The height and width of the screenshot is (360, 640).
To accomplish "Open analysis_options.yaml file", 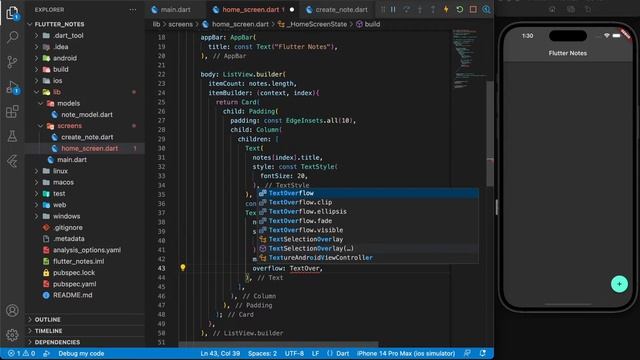I will (x=87, y=250).
